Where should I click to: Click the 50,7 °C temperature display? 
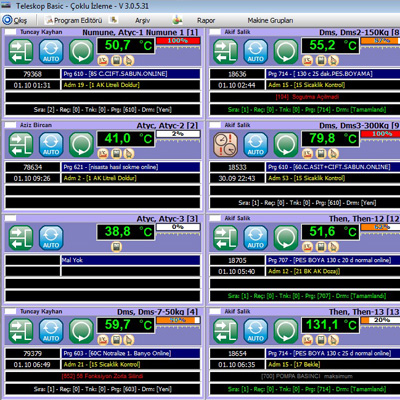126,45
